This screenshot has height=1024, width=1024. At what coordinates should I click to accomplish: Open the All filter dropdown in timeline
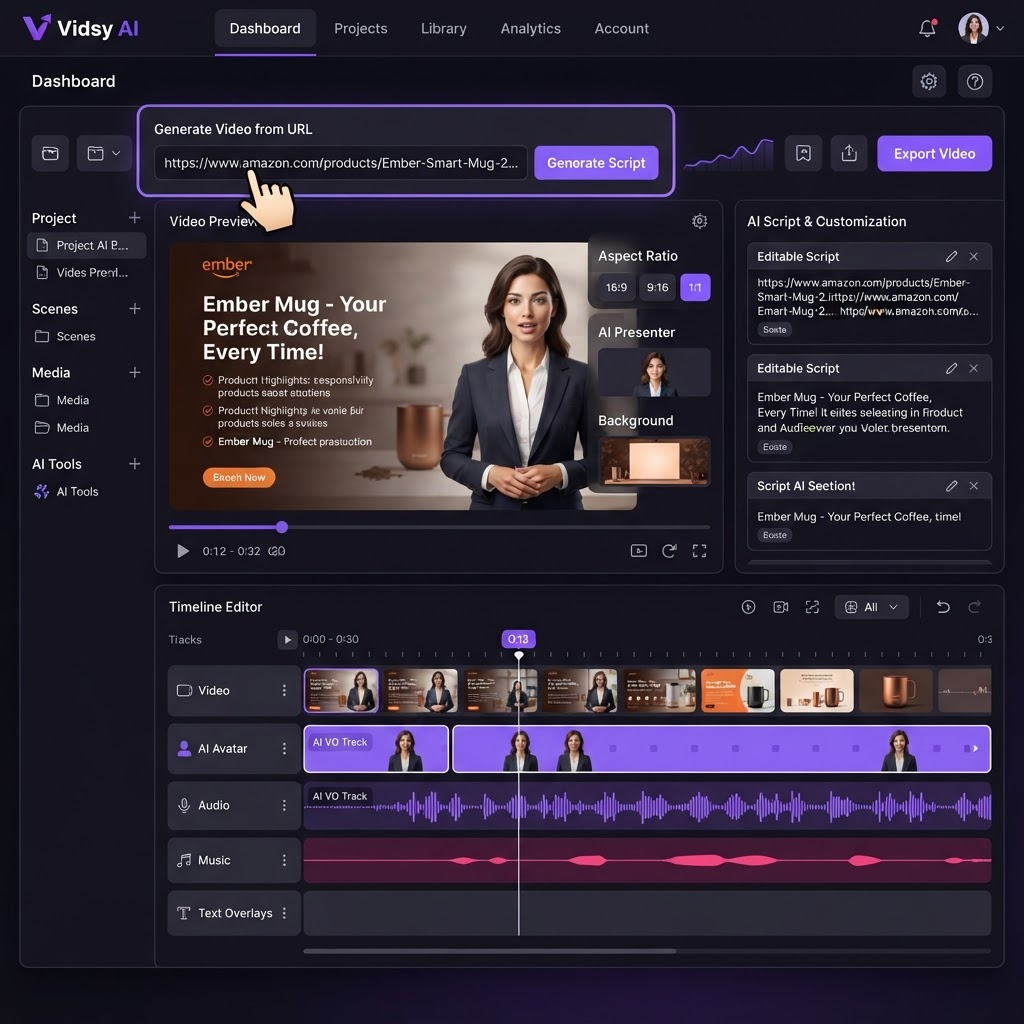click(871, 607)
